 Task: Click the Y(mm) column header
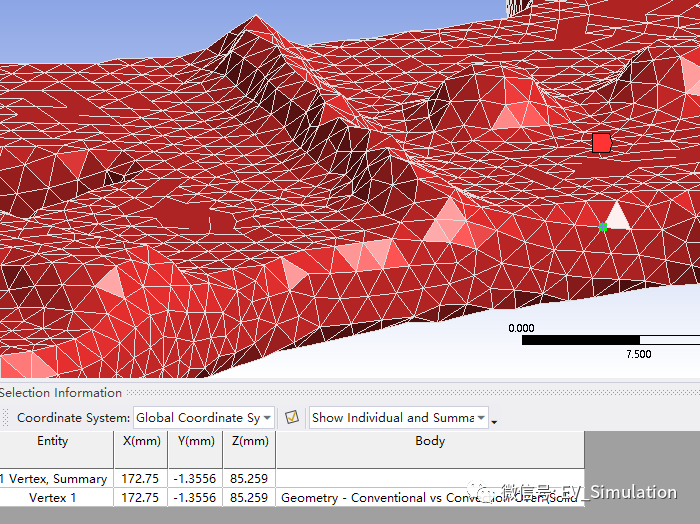[196, 449]
